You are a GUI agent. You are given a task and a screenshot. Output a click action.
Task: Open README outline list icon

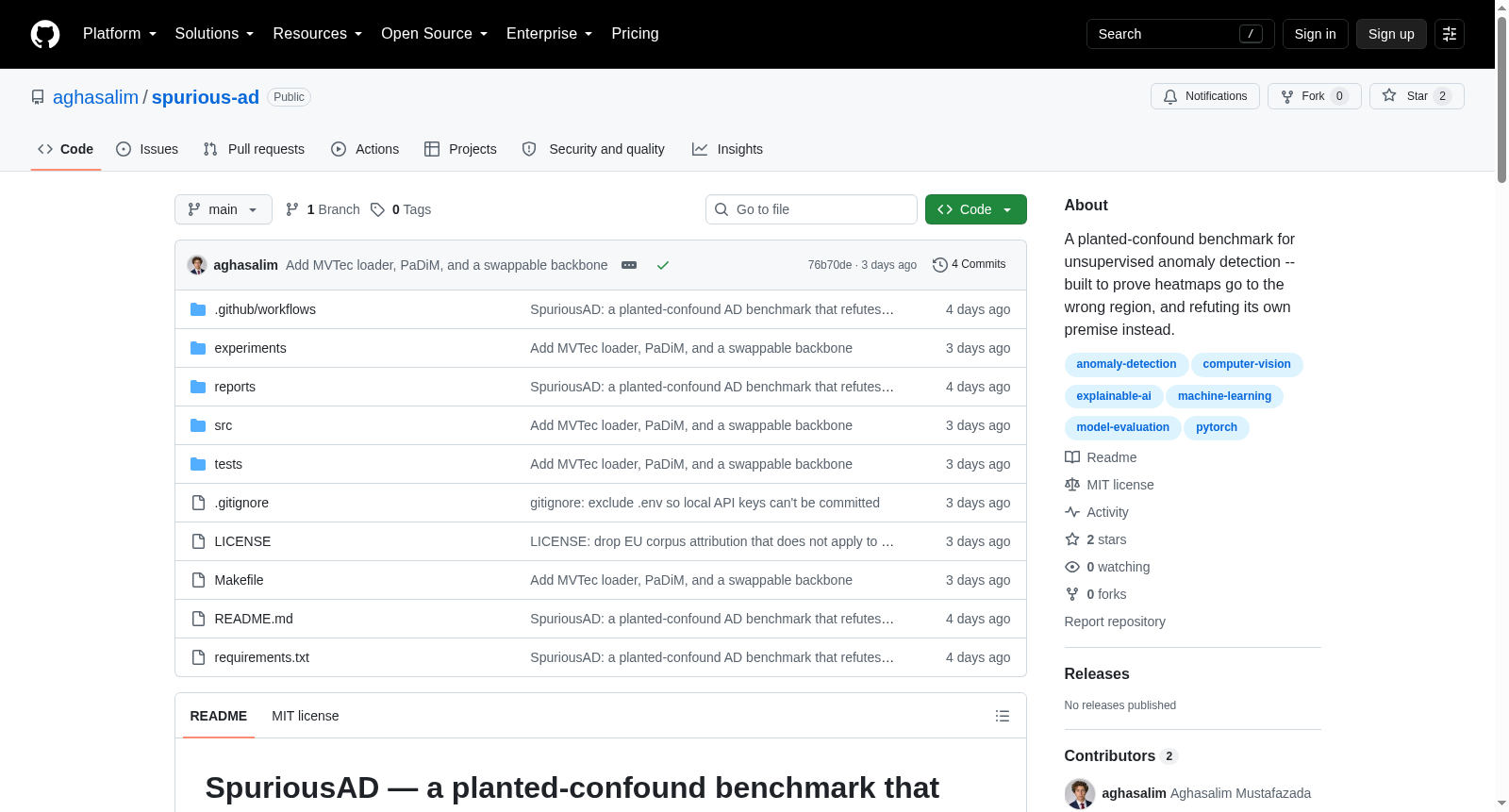[x=1003, y=716]
